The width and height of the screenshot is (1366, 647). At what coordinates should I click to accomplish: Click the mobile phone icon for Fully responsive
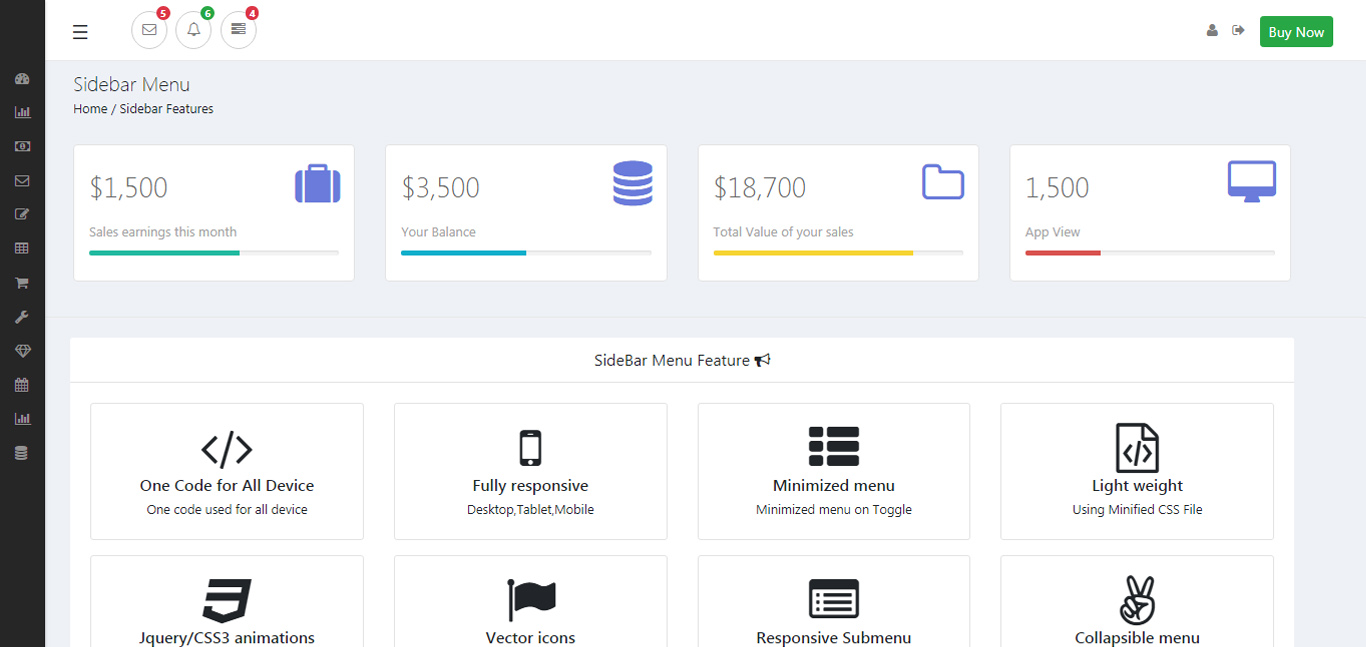(x=531, y=448)
